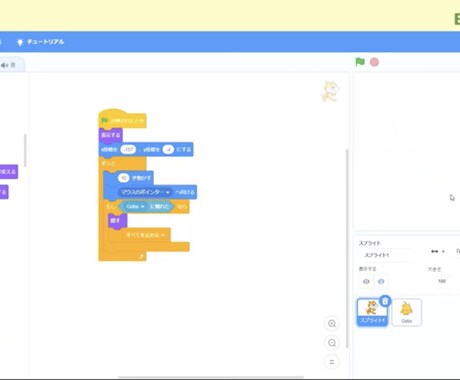Reset workspace zoom with equals icon
460x380 pixels.
[x=332, y=362]
